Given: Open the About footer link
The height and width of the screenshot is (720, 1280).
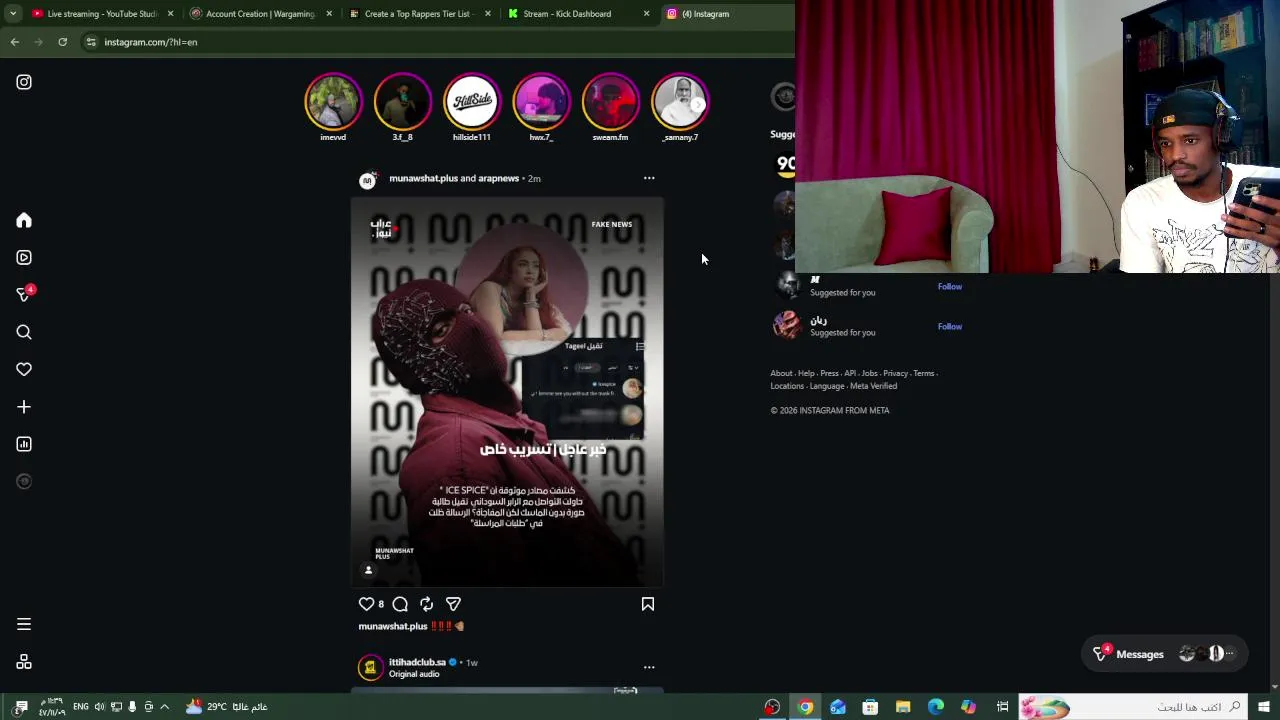Looking at the screenshot, I should (781, 373).
